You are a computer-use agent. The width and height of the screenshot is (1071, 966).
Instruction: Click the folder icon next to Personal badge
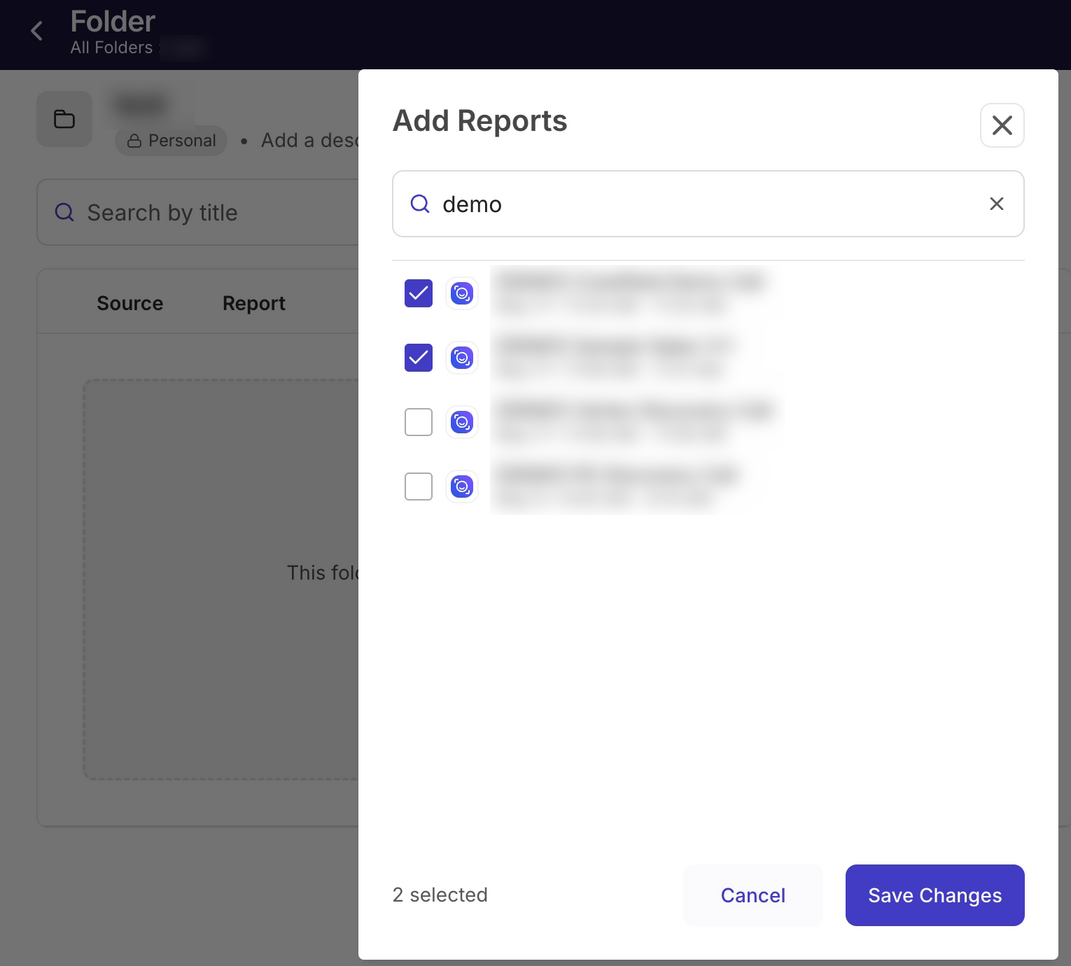coord(64,119)
